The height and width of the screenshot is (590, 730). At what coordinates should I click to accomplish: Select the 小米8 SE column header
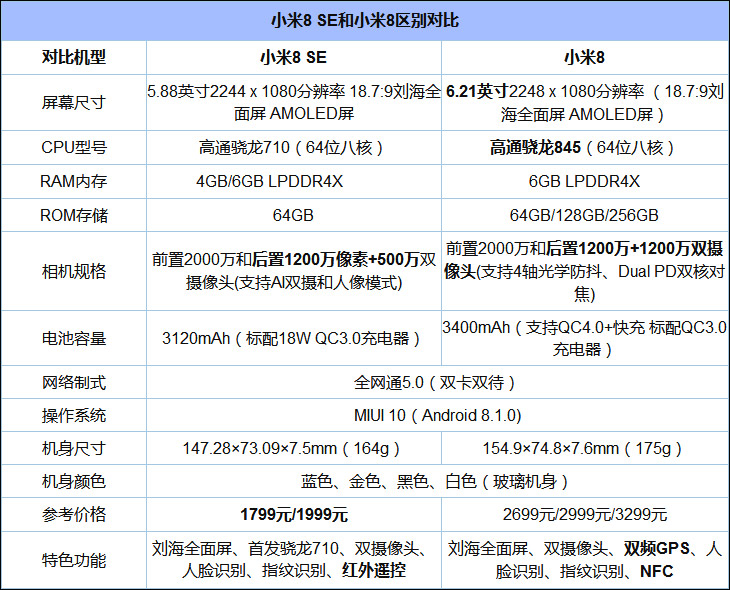click(x=294, y=57)
